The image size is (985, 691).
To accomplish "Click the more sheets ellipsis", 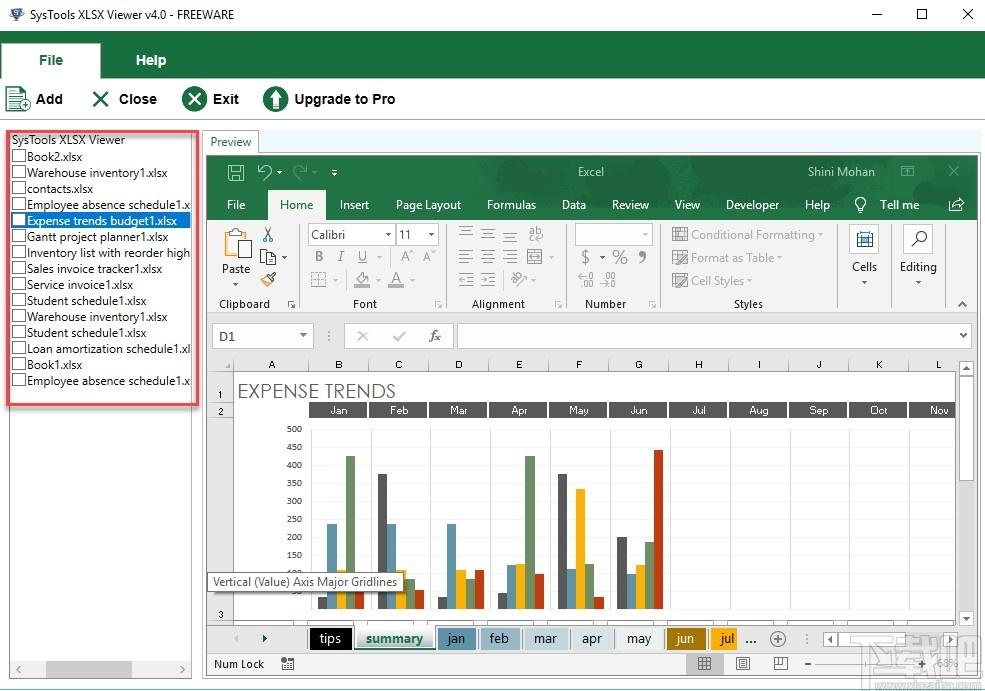I will [751, 639].
